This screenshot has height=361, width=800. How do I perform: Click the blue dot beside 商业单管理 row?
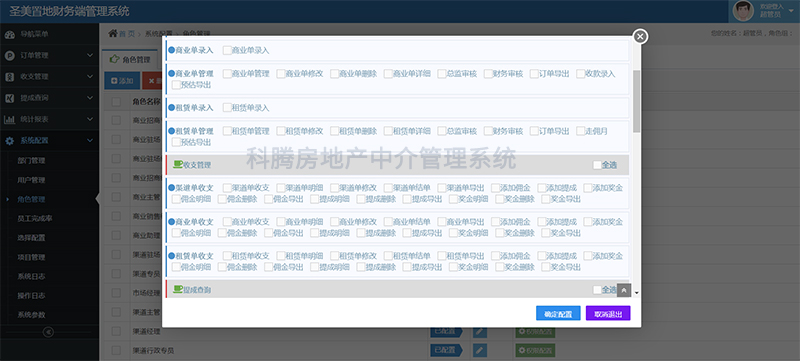pos(171,73)
